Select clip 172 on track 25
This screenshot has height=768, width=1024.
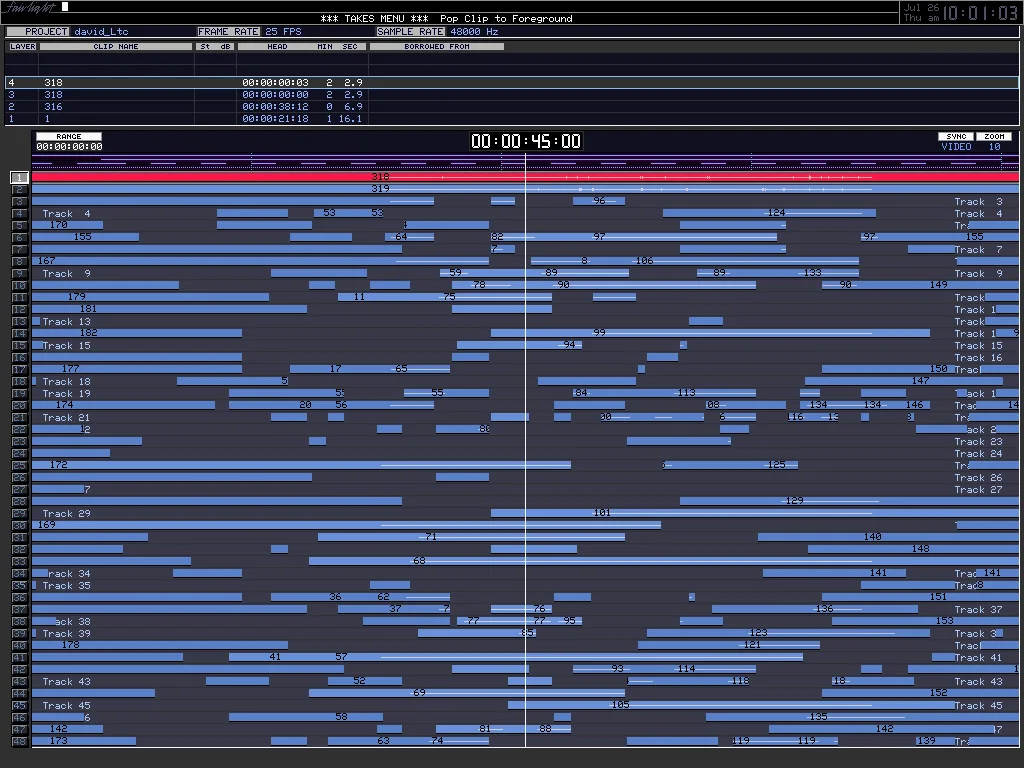pos(301,464)
